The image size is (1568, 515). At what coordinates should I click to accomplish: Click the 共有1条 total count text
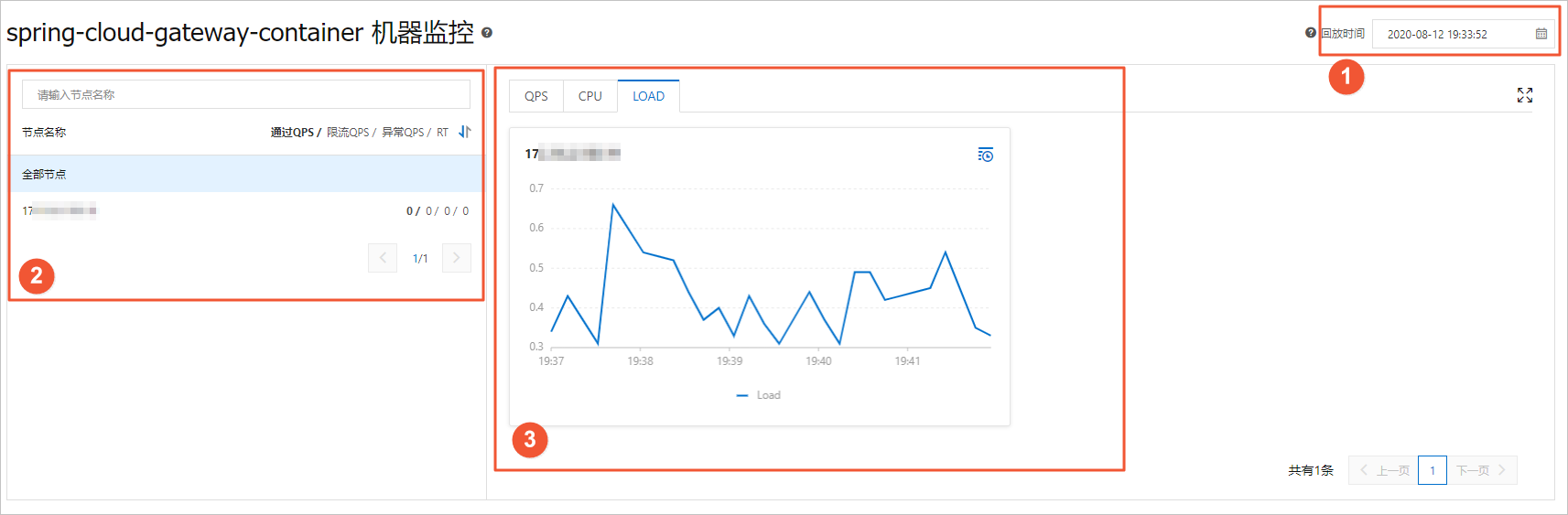click(x=1311, y=470)
